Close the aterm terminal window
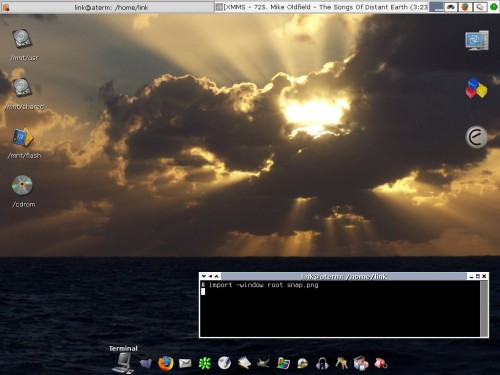This screenshot has height=375, width=500. [484, 276]
